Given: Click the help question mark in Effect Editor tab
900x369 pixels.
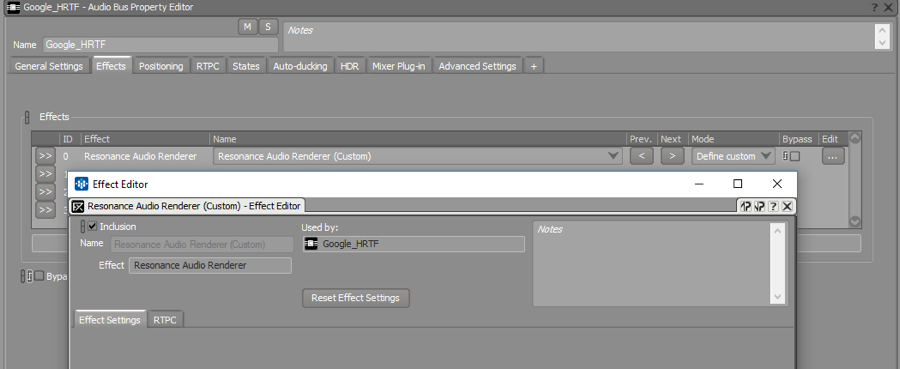Looking at the screenshot, I should [x=773, y=206].
